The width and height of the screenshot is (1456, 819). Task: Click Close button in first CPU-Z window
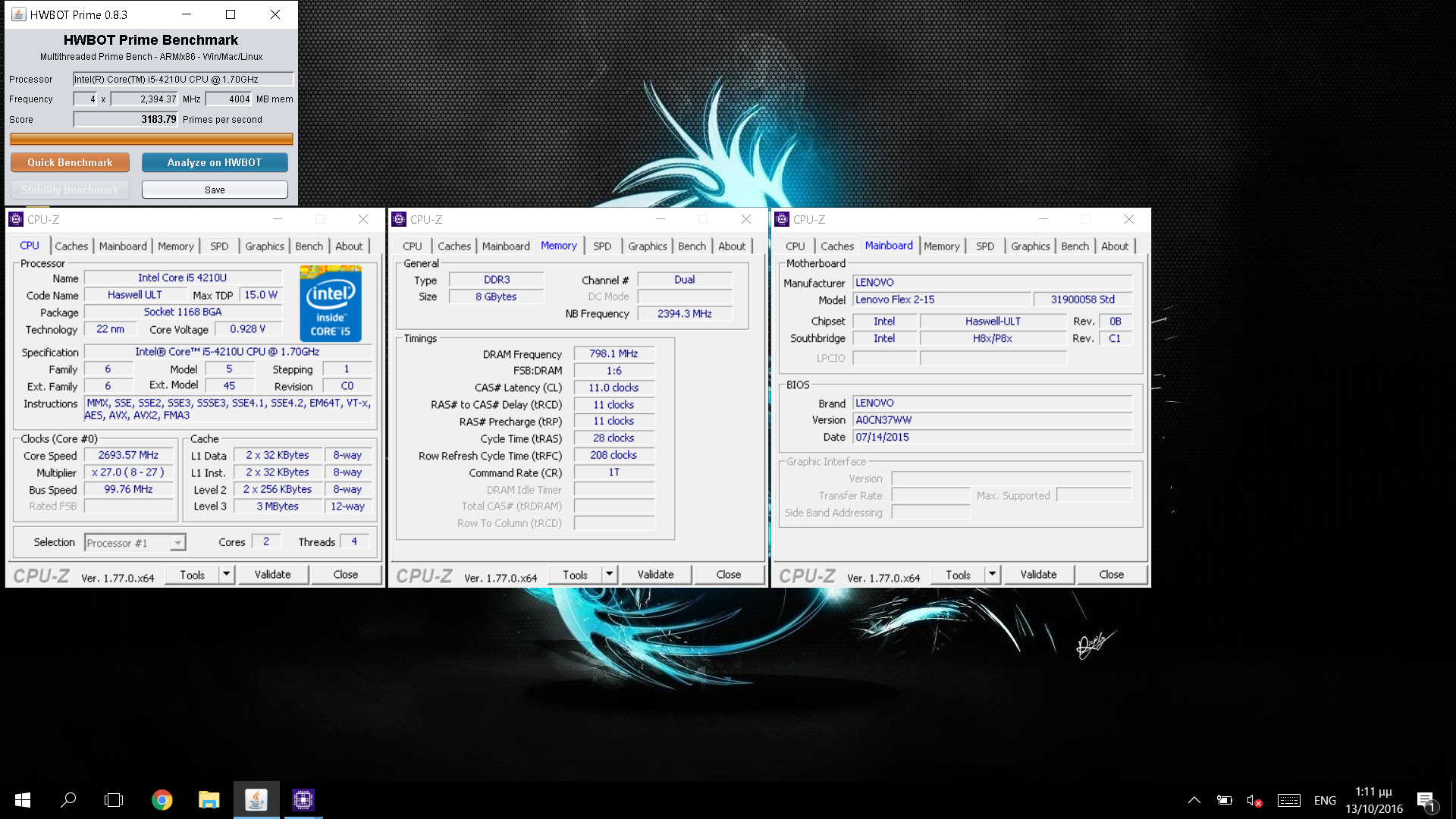point(346,575)
